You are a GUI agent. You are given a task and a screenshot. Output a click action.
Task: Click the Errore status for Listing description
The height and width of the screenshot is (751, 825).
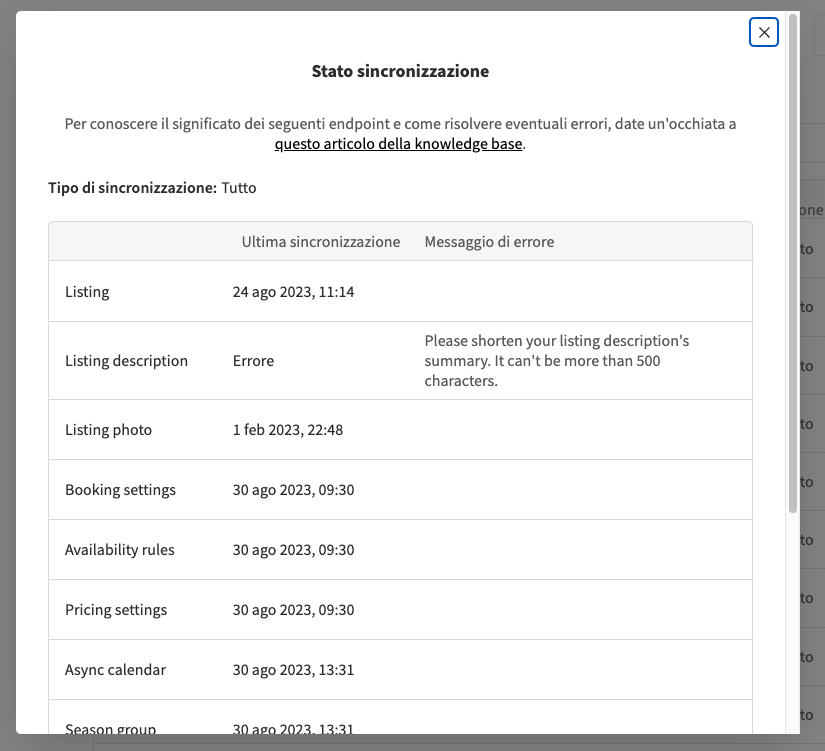[x=253, y=361]
